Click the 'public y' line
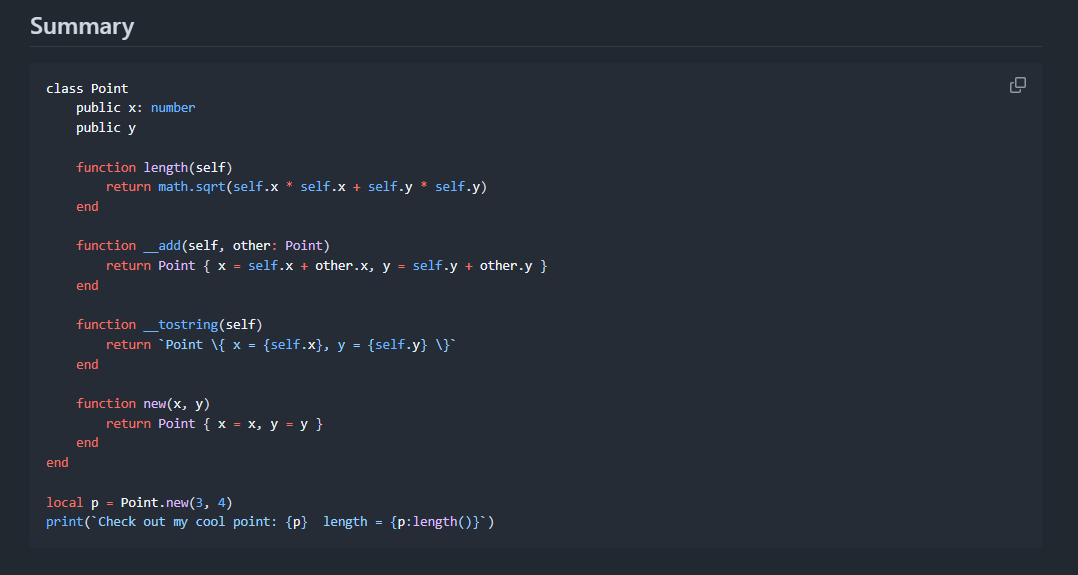The height and width of the screenshot is (575, 1078). 106,128
